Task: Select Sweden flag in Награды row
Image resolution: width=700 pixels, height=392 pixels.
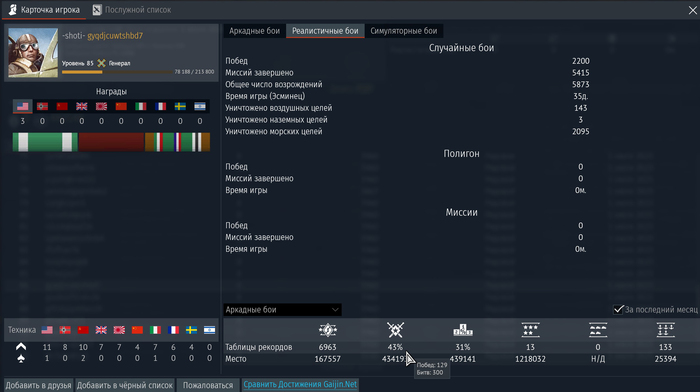Action: 180,106
